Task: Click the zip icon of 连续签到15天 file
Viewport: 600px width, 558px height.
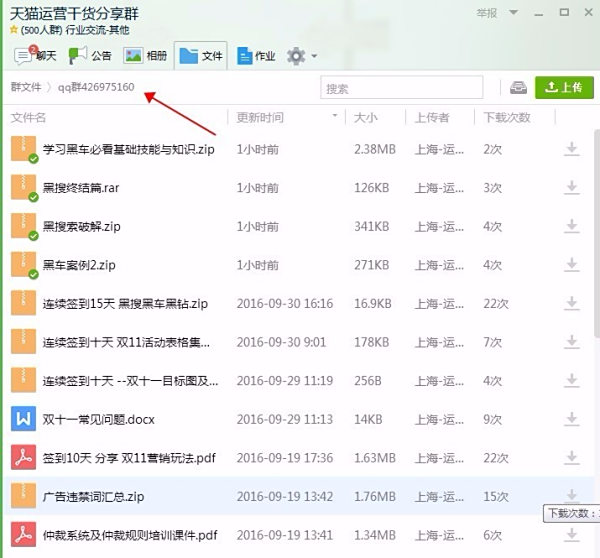Action: tap(23, 303)
